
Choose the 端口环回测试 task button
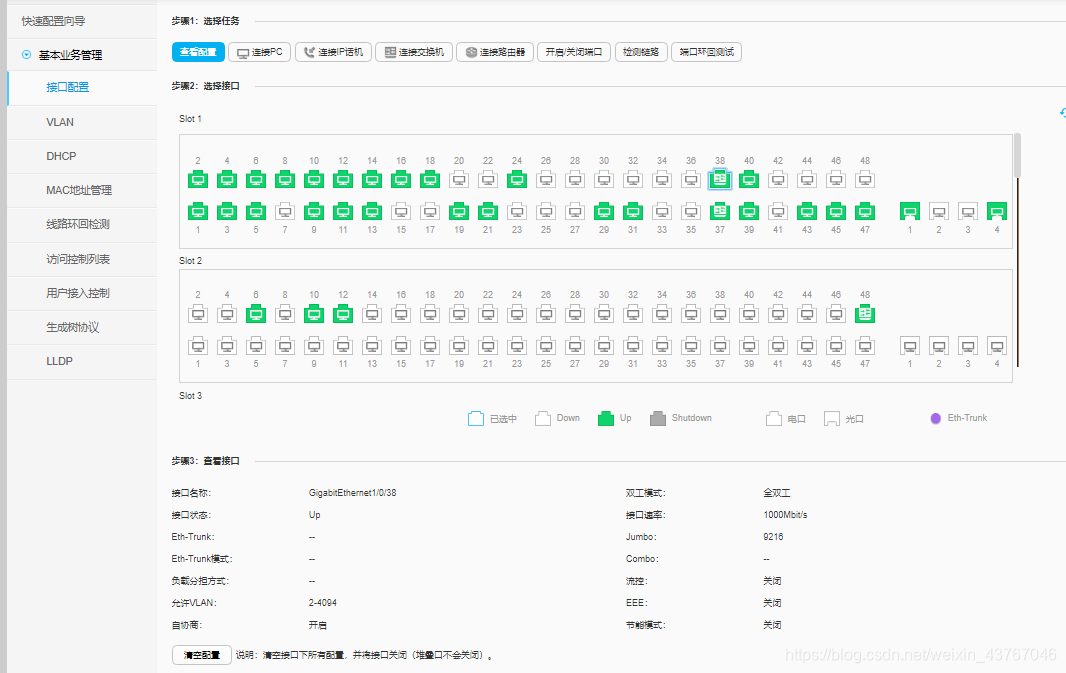tap(706, 52)
